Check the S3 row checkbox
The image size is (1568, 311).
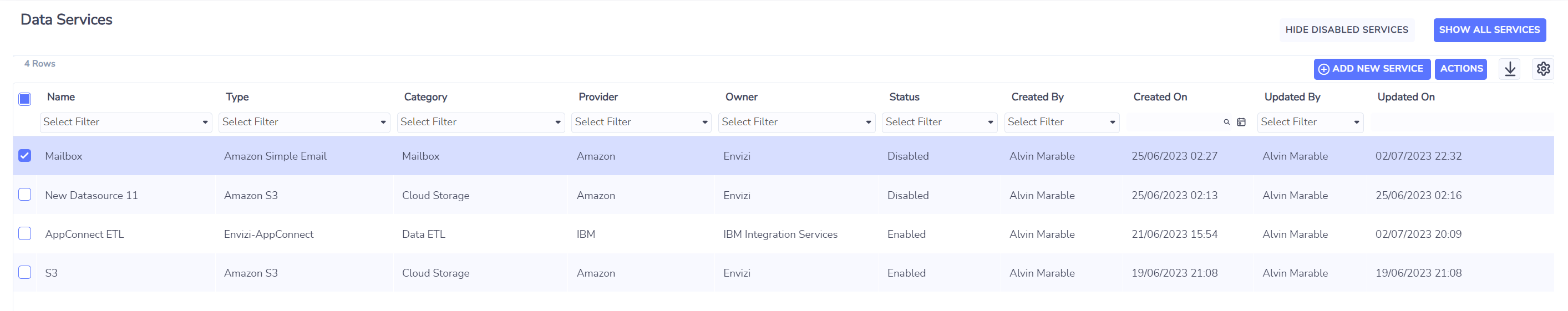point(24,273)
